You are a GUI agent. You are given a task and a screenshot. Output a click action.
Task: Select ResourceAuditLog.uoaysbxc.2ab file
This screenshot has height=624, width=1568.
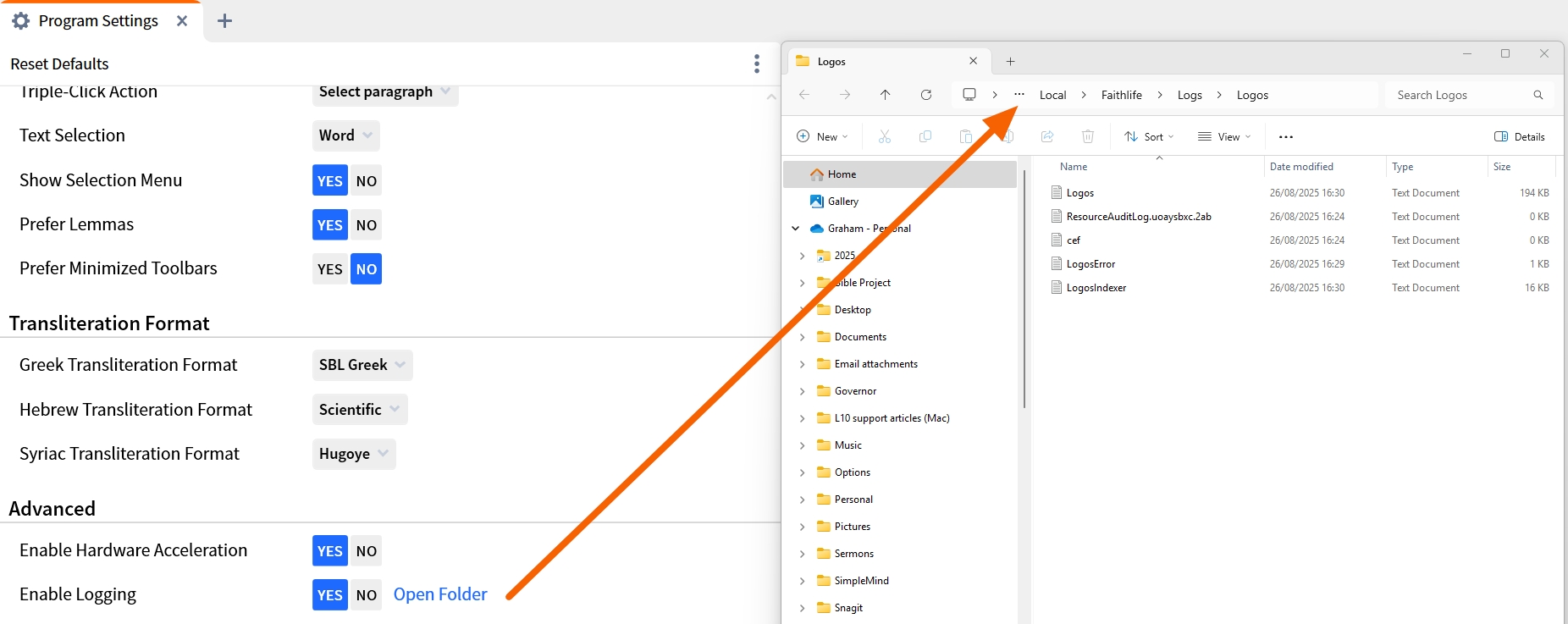1139,217
